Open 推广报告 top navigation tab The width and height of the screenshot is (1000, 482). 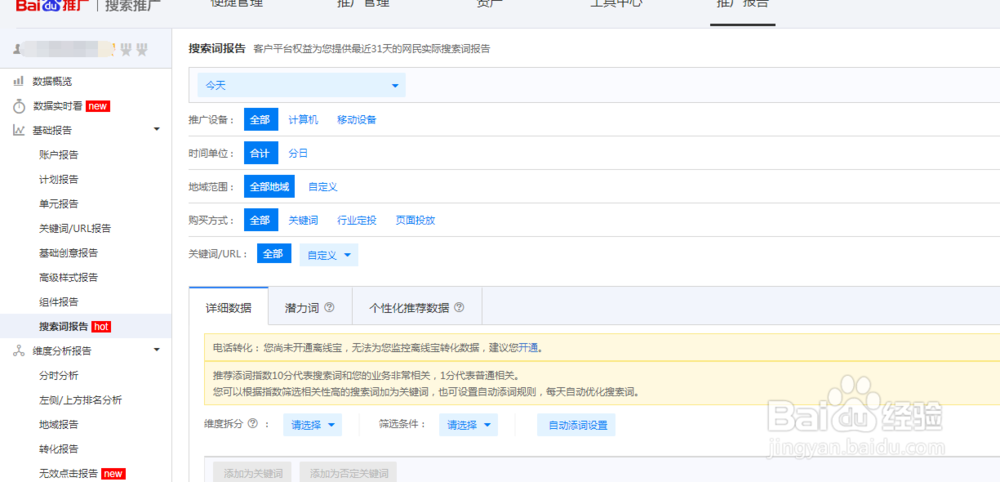point(743,5)
